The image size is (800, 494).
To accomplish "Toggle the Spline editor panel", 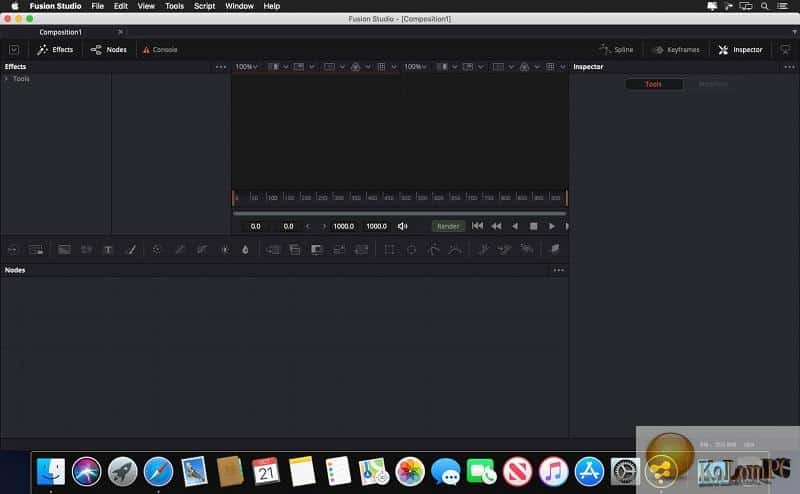I will click(616, 50).
